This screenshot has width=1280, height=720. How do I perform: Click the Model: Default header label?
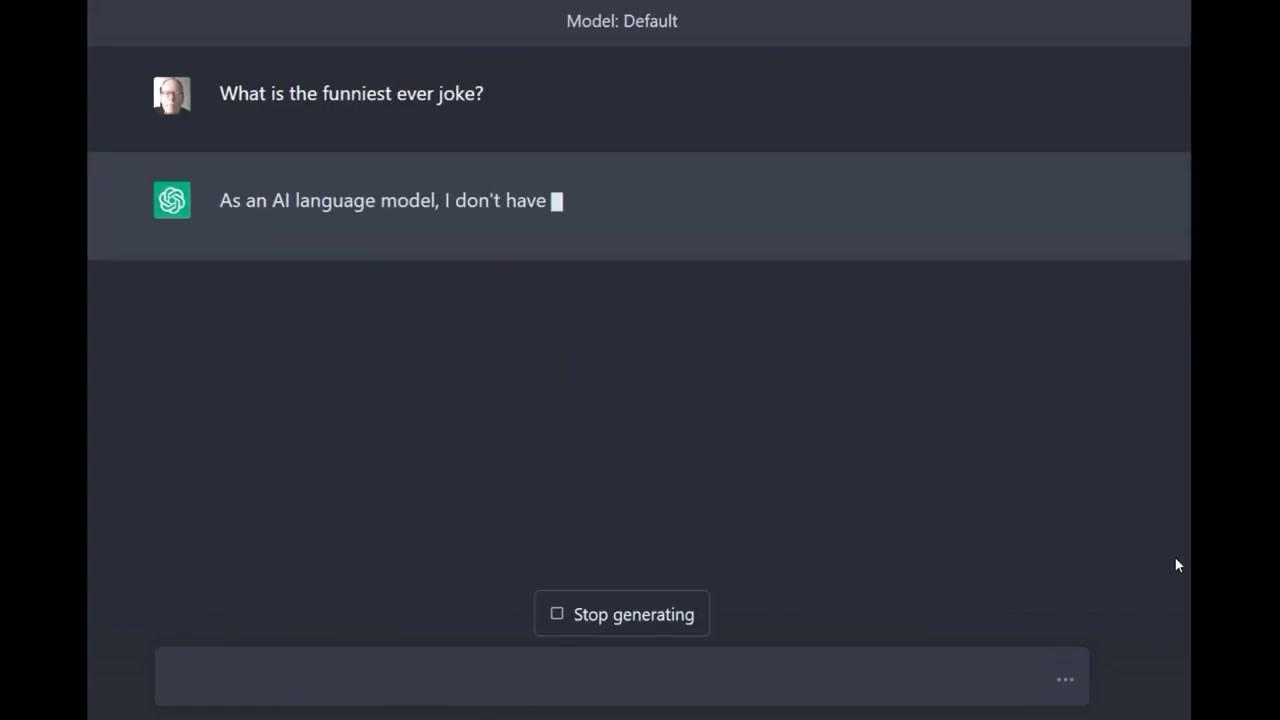pyautogui.click(x=622, y=21)
